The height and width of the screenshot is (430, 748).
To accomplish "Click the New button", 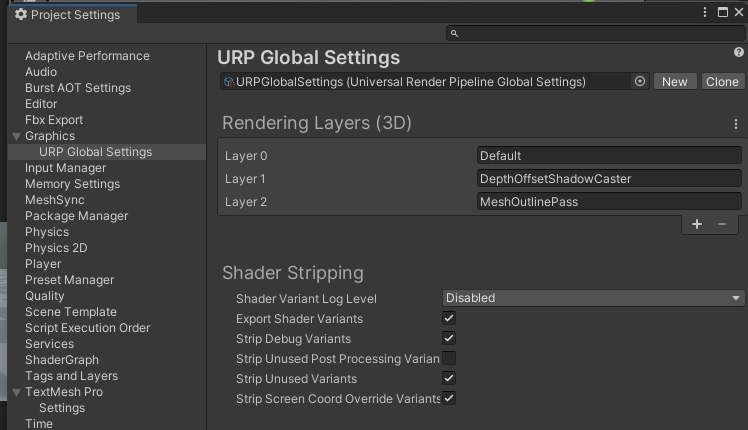I will pos(675,82).
